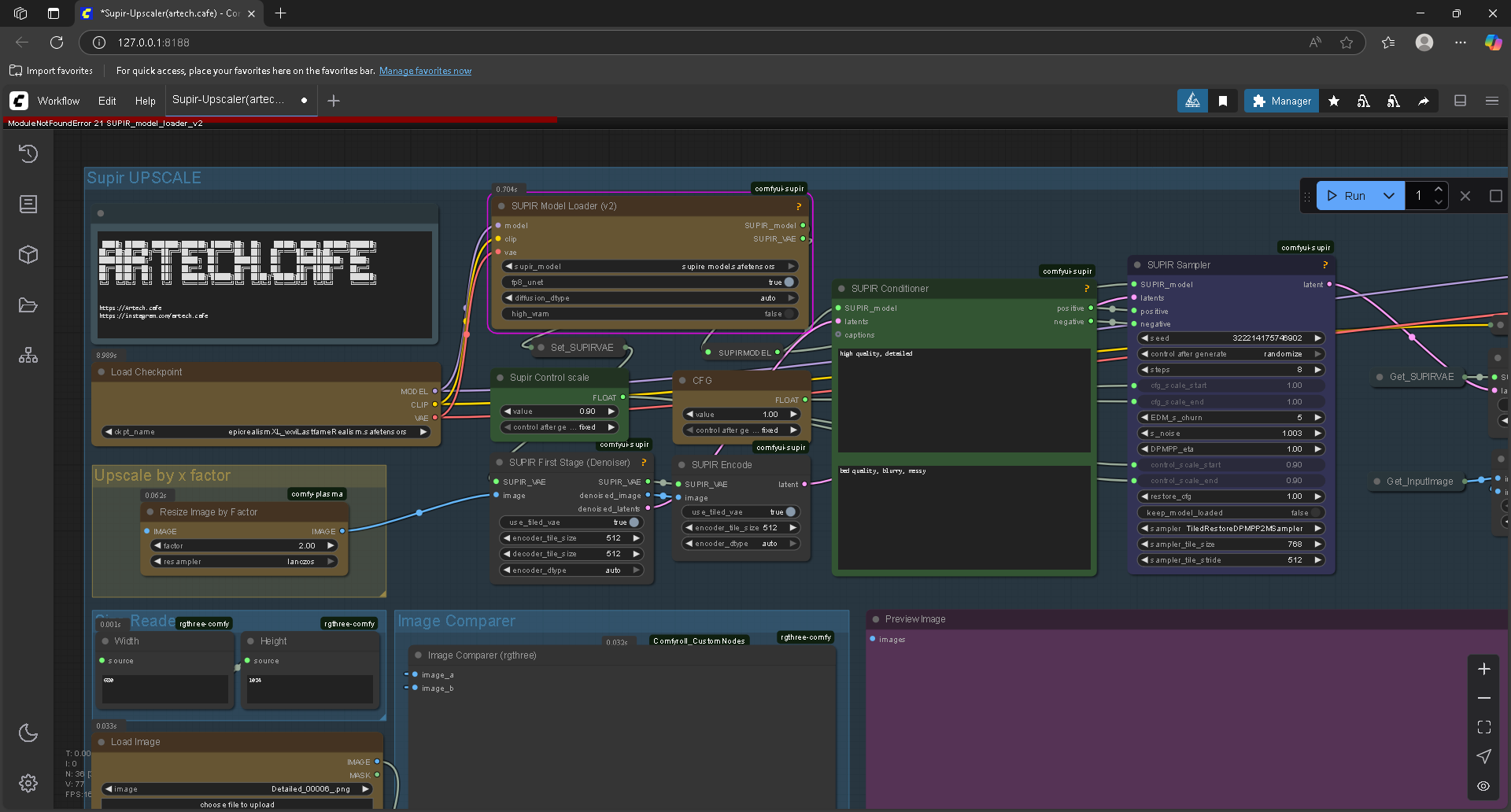Open the Help menu
The width and height of the screenshot is (1511, 812).
click(145, 101)
